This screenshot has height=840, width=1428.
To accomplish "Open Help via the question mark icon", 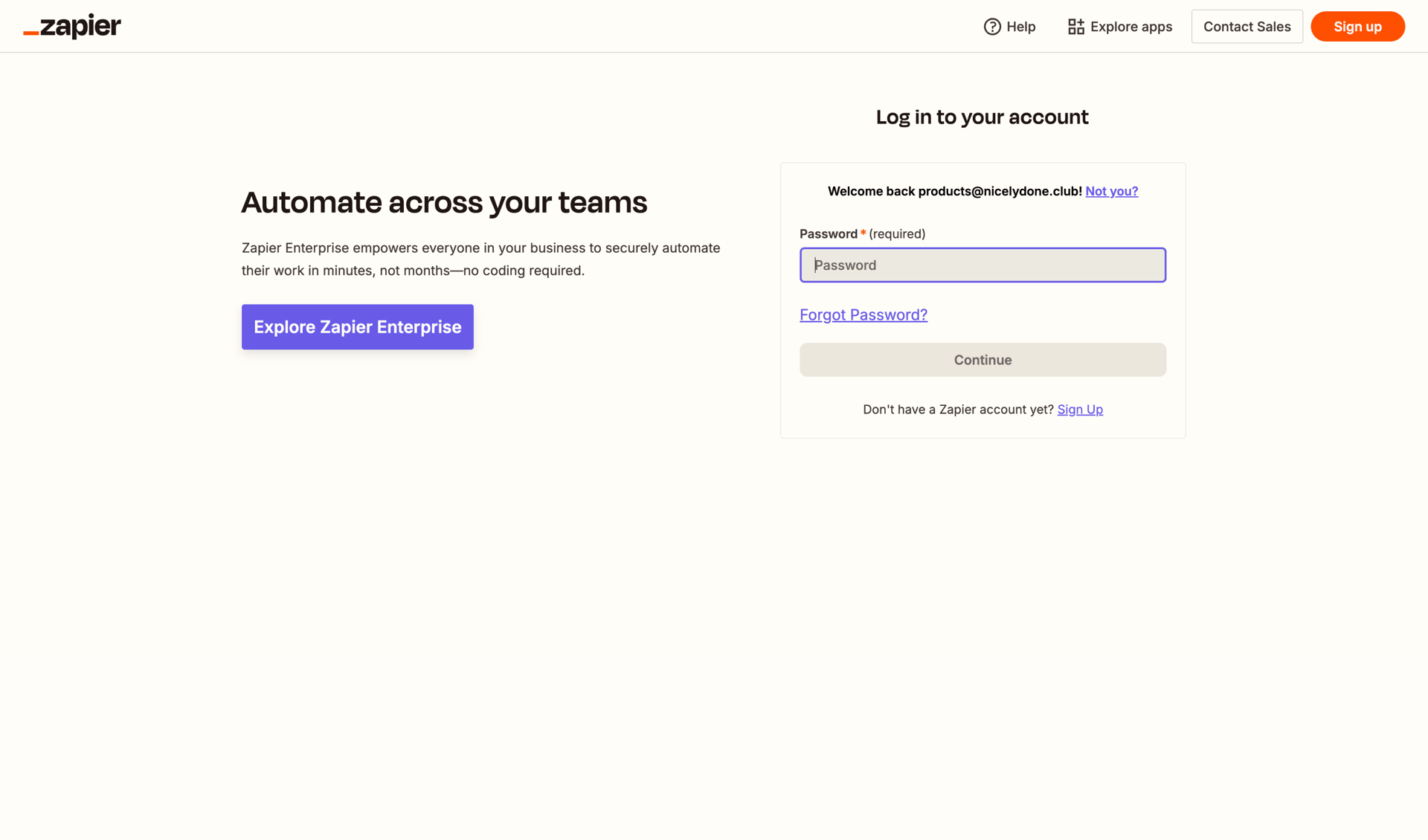I will pyautogui.click(x=992, y=26).
